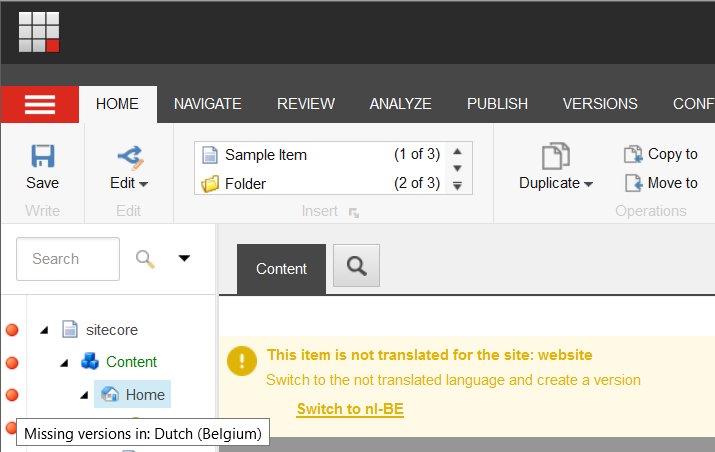This screenshot has height=452, width=715.
Task: Focus the tree Search input field
Action: tap(68, 259)
